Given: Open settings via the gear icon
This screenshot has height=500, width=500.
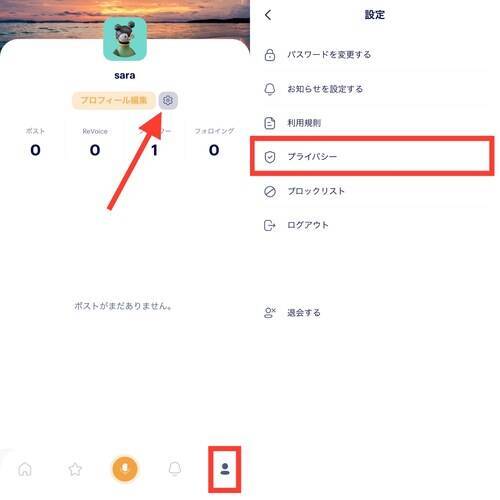Looking at the screenshot, I should click(168, 100).
